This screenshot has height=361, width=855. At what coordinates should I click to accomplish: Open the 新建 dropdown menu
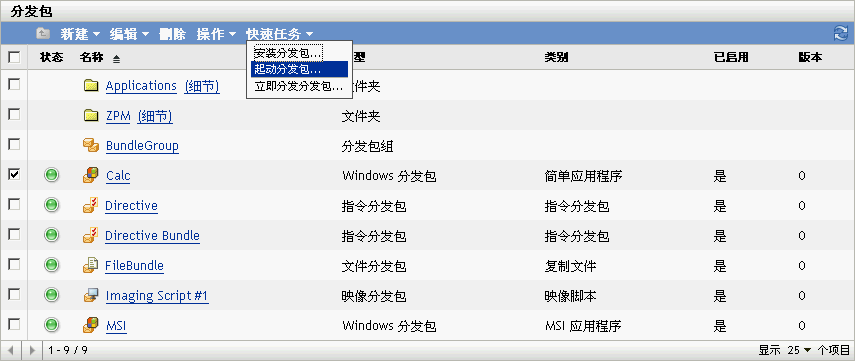(x=80, y=34)
